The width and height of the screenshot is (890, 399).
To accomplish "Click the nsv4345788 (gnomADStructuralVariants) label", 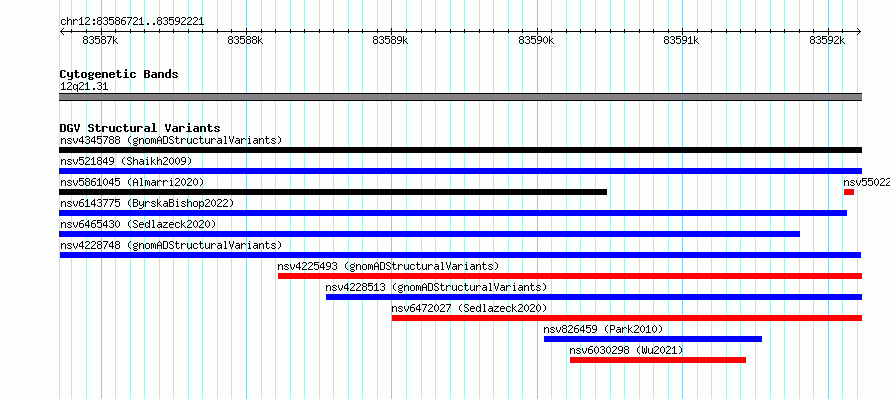I will (171, 140).
